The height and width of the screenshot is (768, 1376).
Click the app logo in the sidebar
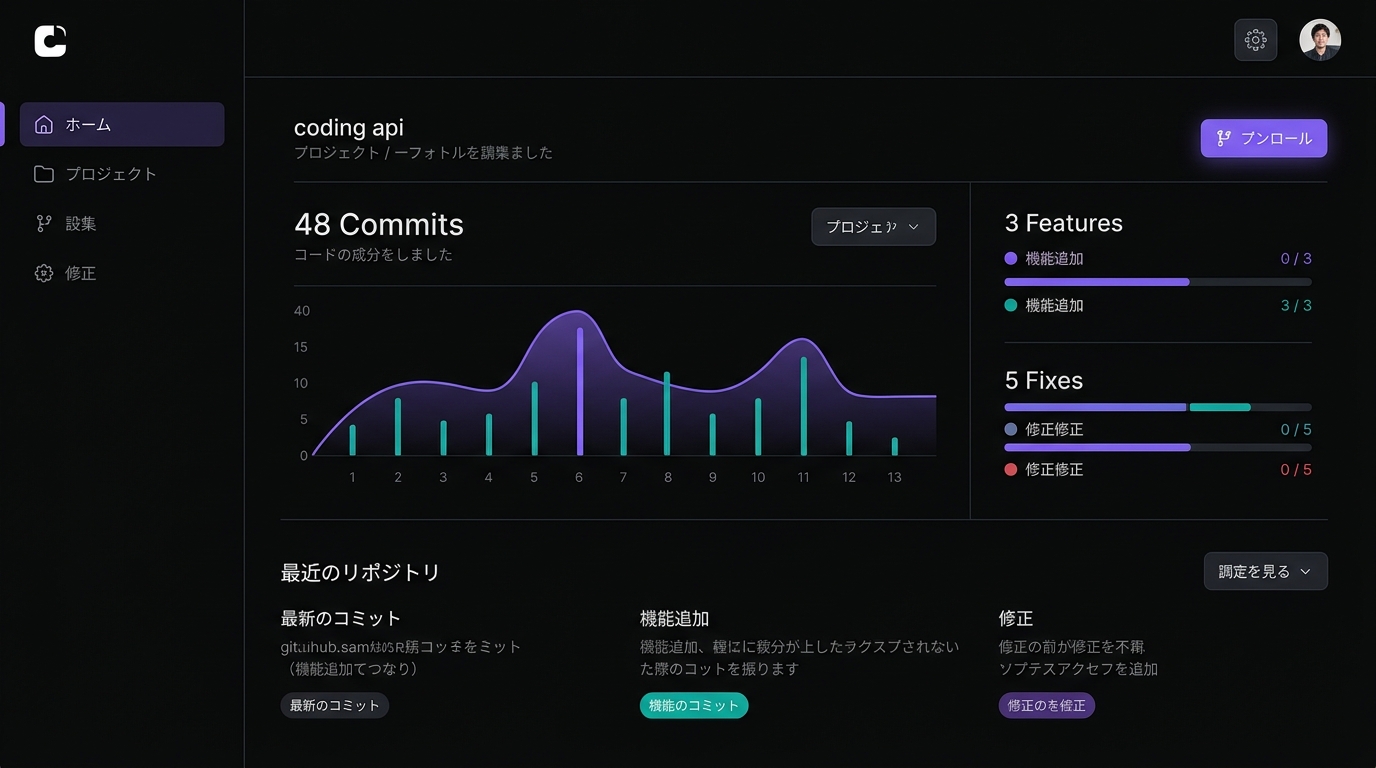(x=50, y=41)
